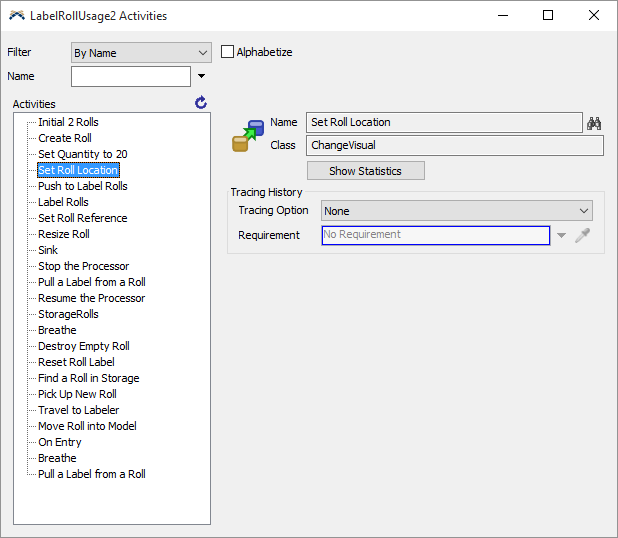Select Initial 2 Rolls activity
Screen dimensions: 618x538
click(68, 122)
